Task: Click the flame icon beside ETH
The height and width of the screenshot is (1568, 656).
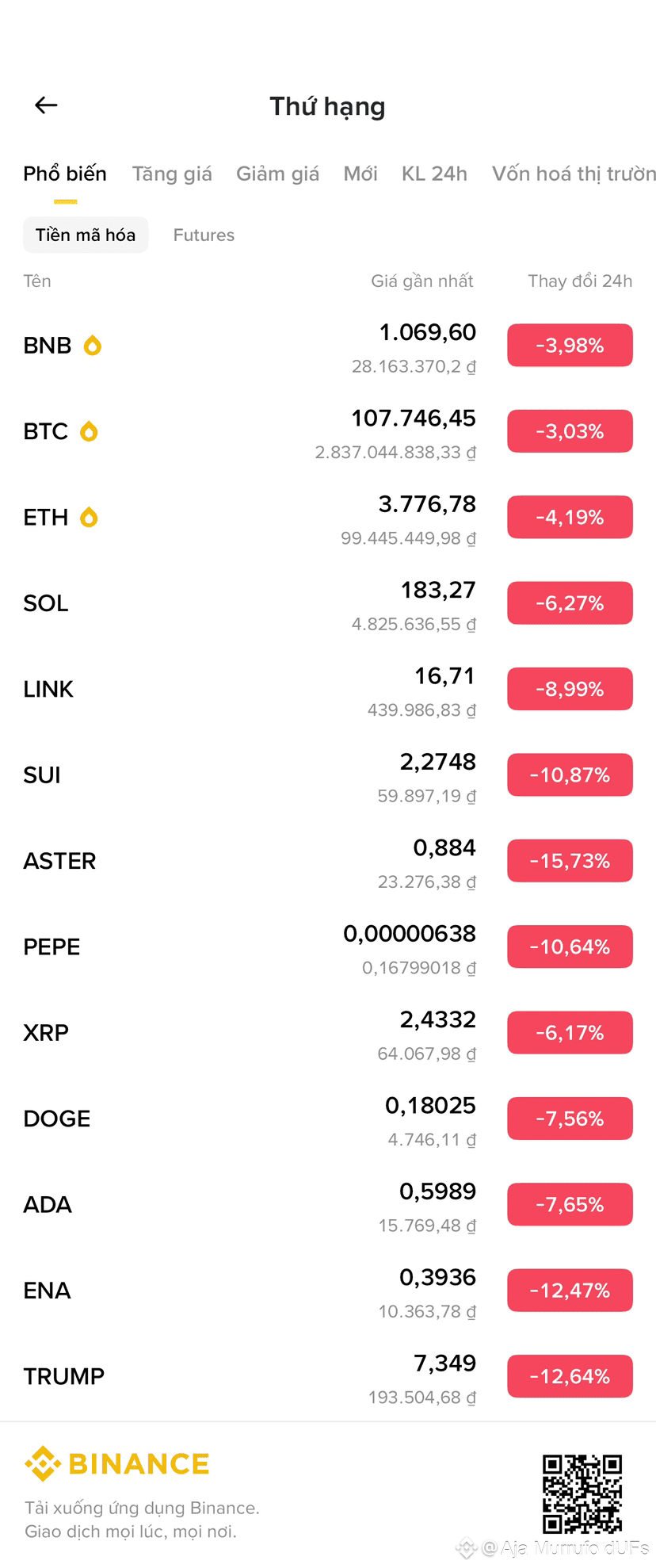Action: point(89,518)
